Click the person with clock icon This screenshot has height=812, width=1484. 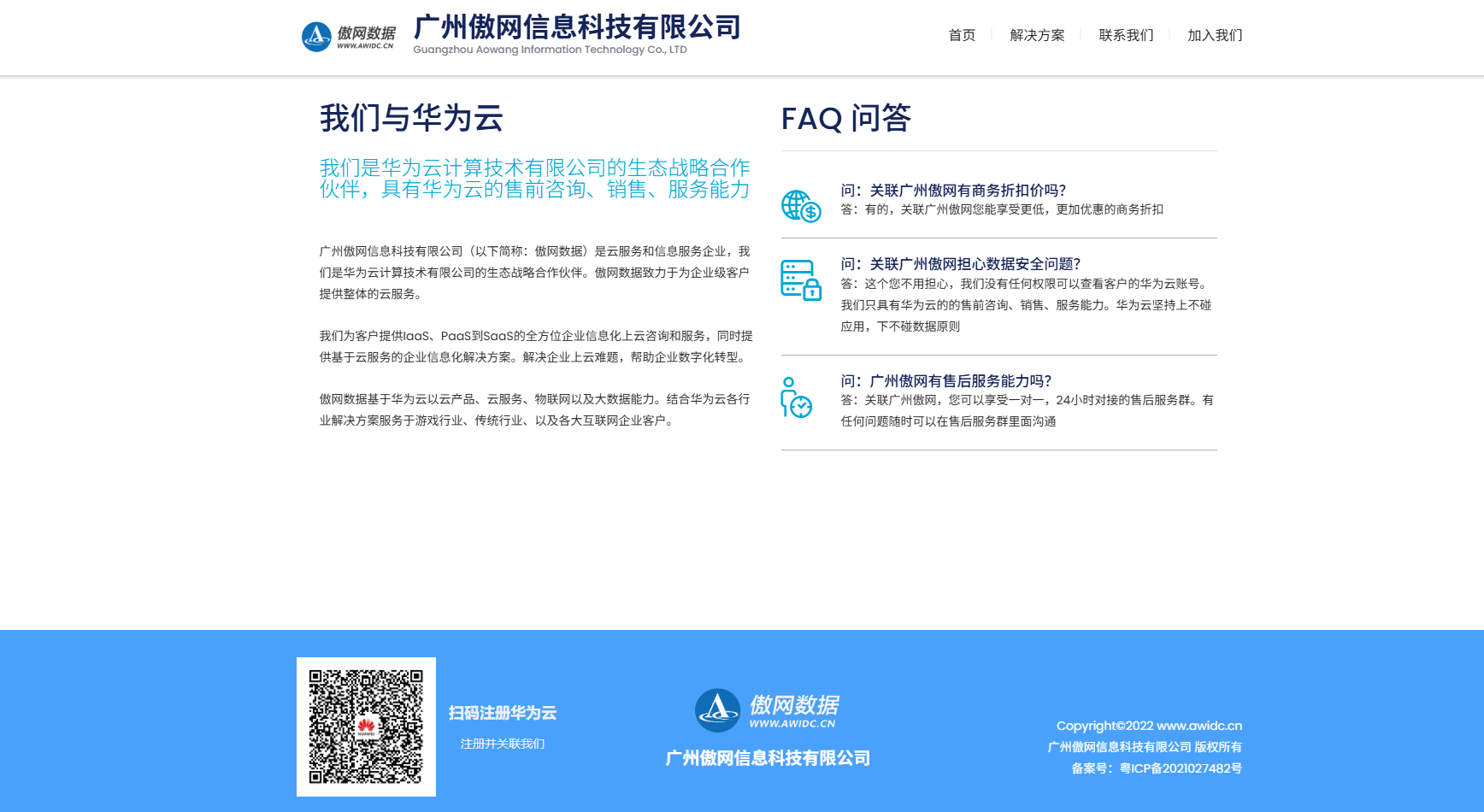point(796,397)
